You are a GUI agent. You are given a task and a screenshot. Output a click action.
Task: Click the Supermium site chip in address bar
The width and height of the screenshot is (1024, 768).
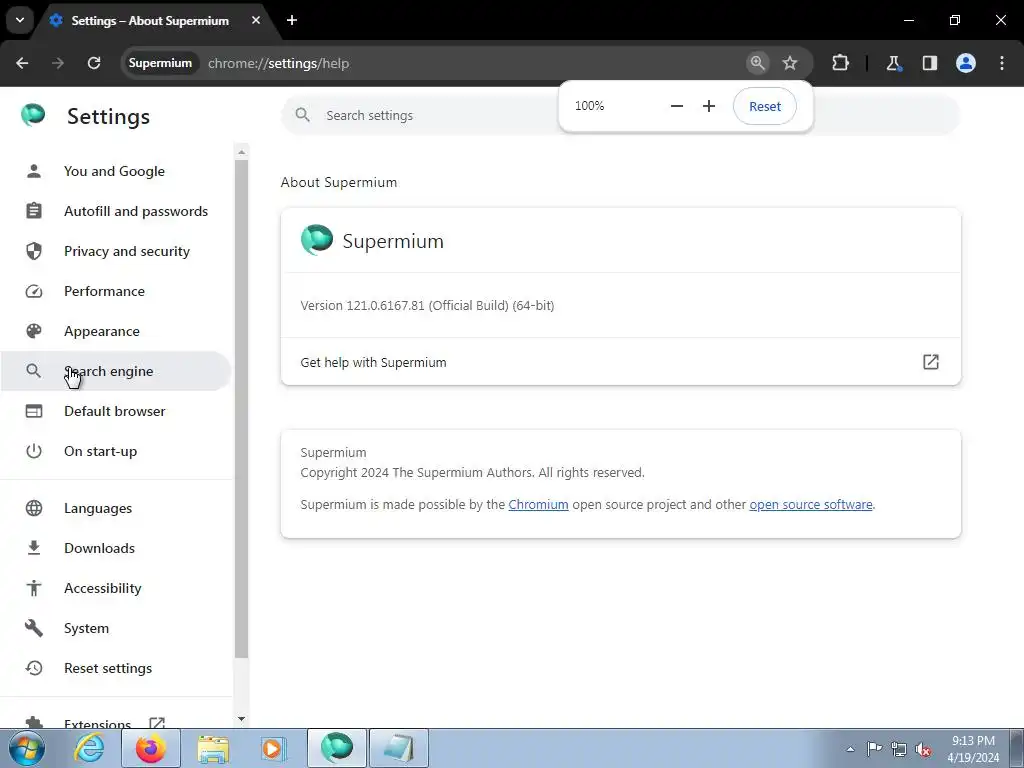[x=160, y=63]
